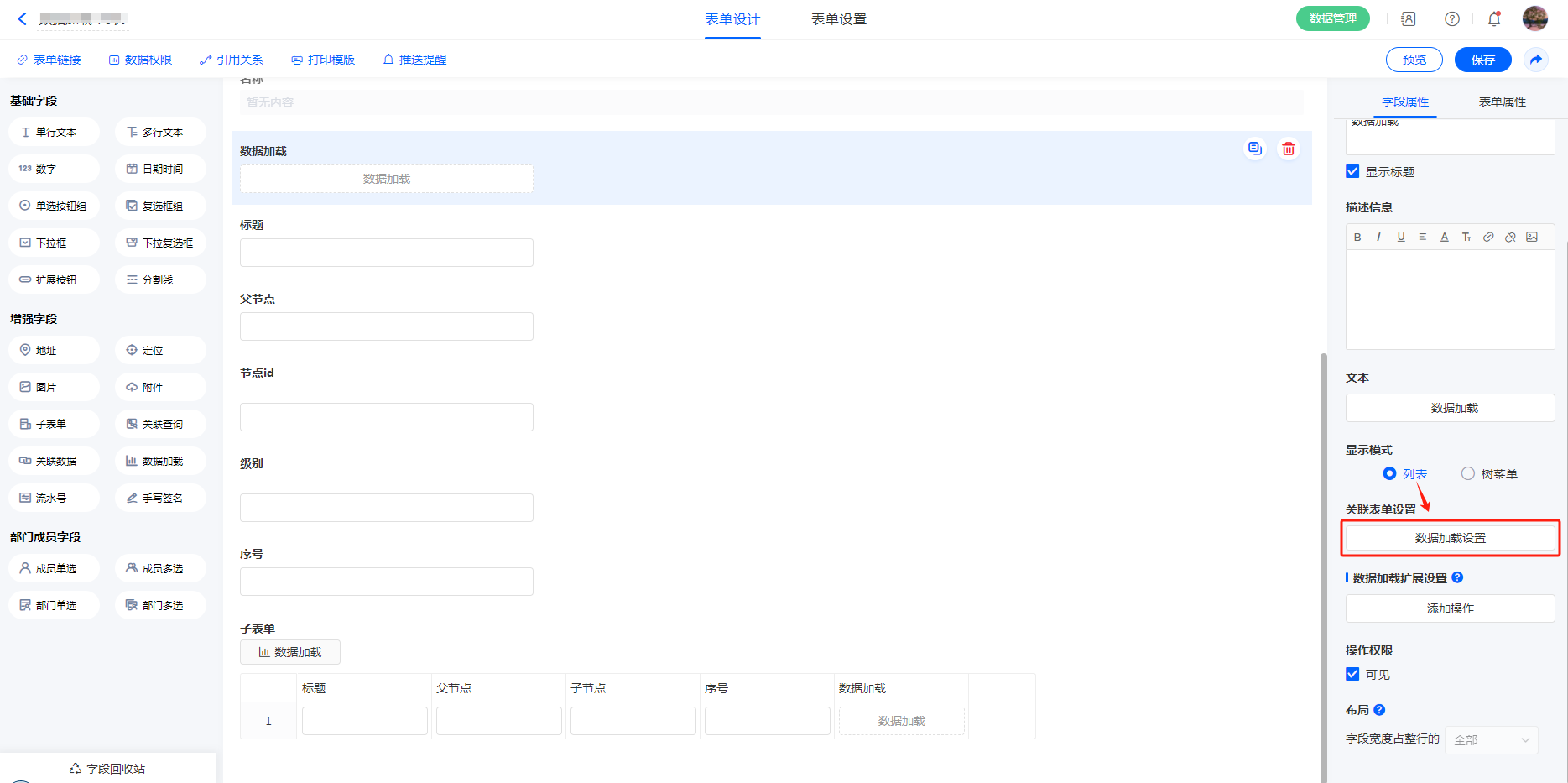Click the delete trash icon on 数据加载 field
The width and height of the screenshot is (1568, 783).
pyautogui.click(x=1288, y=149)
